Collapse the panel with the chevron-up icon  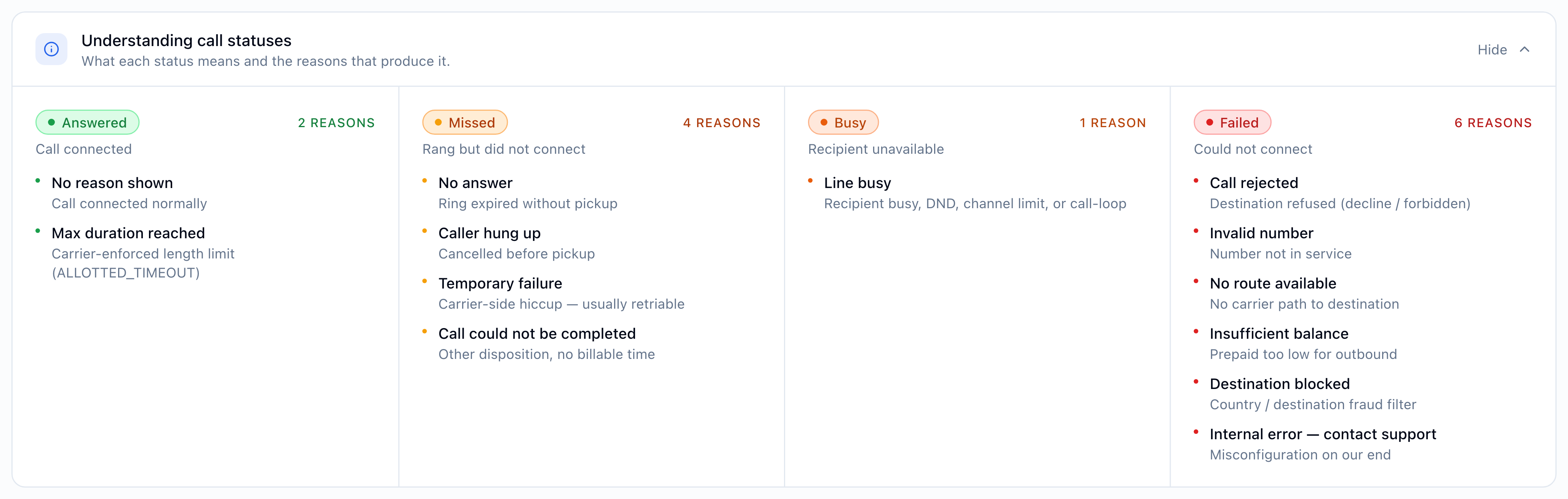(x=1525, y=49)
